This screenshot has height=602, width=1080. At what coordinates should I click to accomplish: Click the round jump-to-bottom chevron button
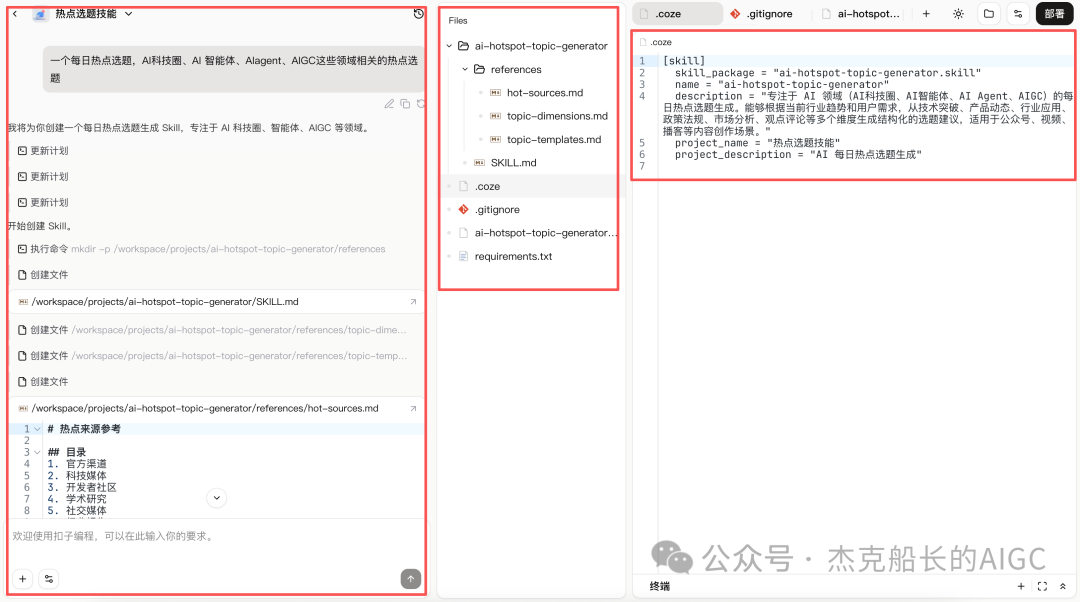pyautogui.click(x=216, y=498)
